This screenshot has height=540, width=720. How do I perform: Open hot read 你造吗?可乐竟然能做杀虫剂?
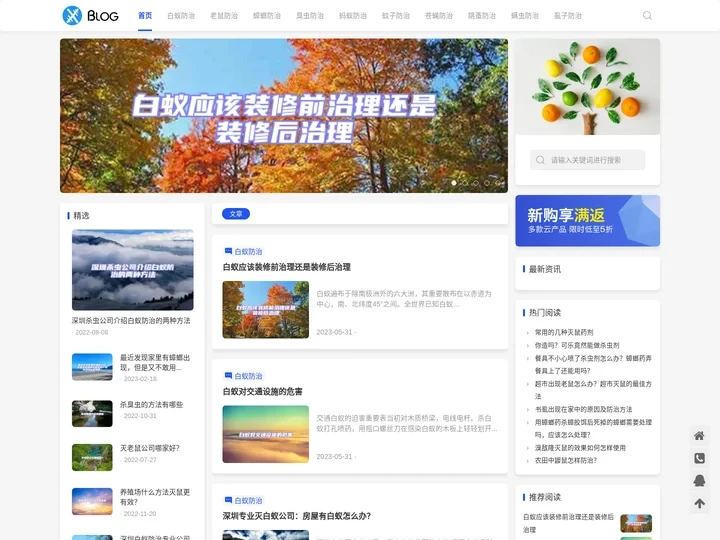click(x=577, y=345)
